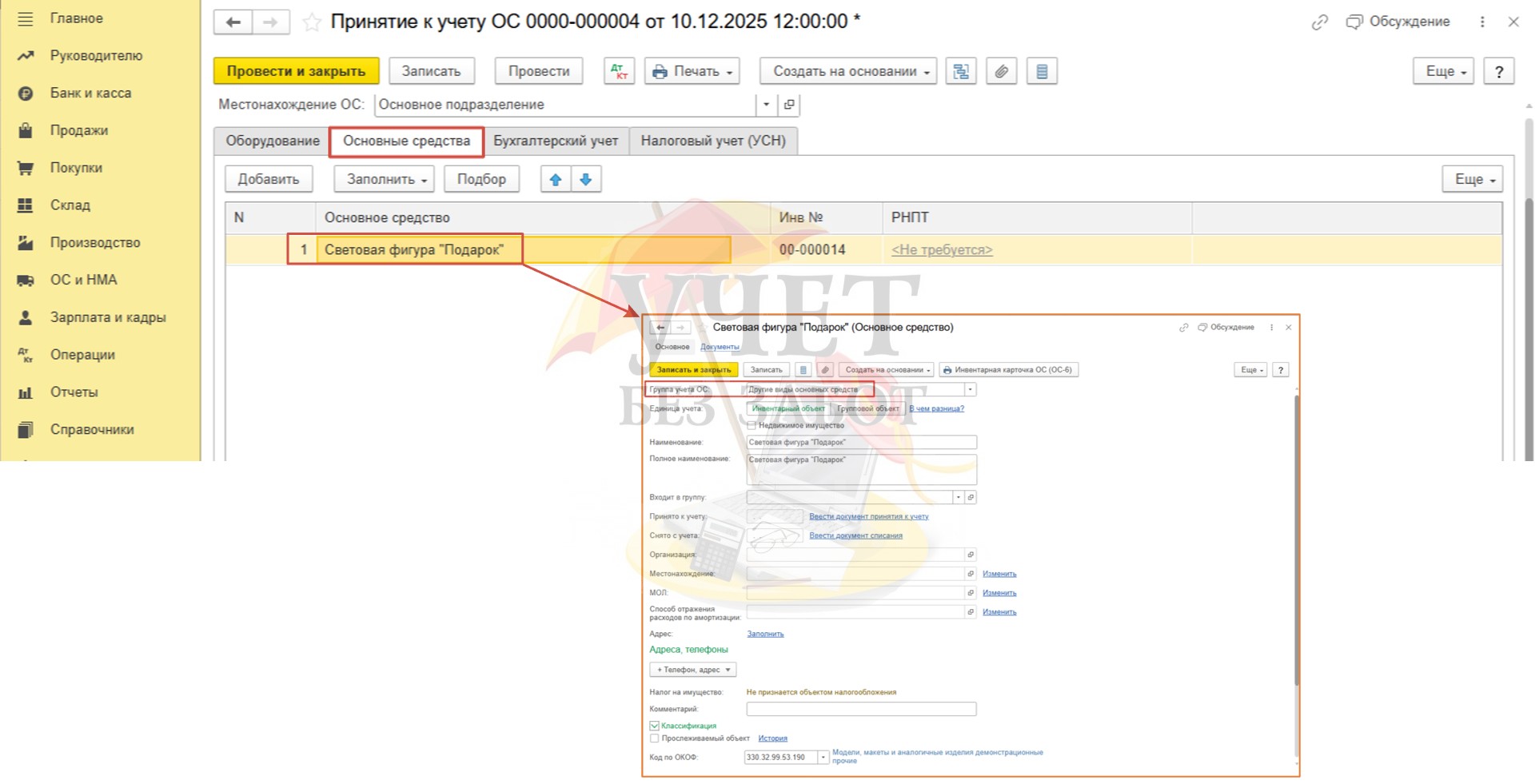Show Дт/Кт accounting entries
This screenshot has width=1535, height=784.
619,71
